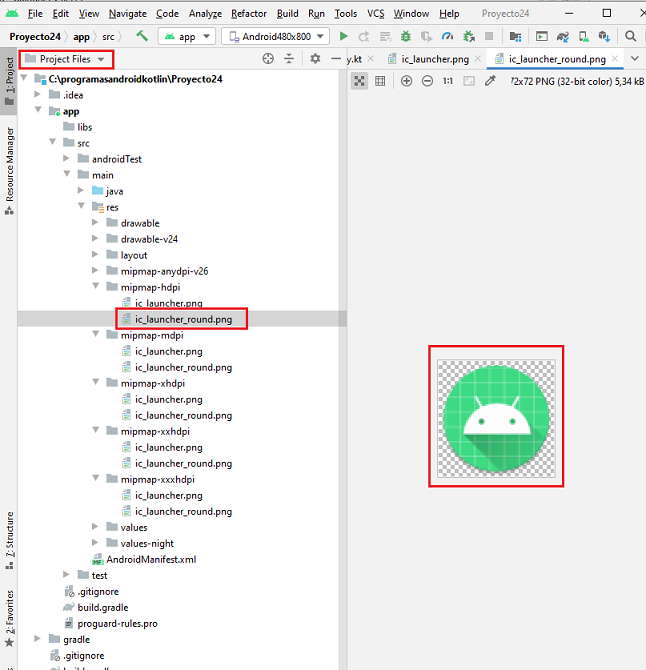Close the ic_launcher.png tab
Image resolution: width=646 pixels, height=670 pixels.
(478, 59)
